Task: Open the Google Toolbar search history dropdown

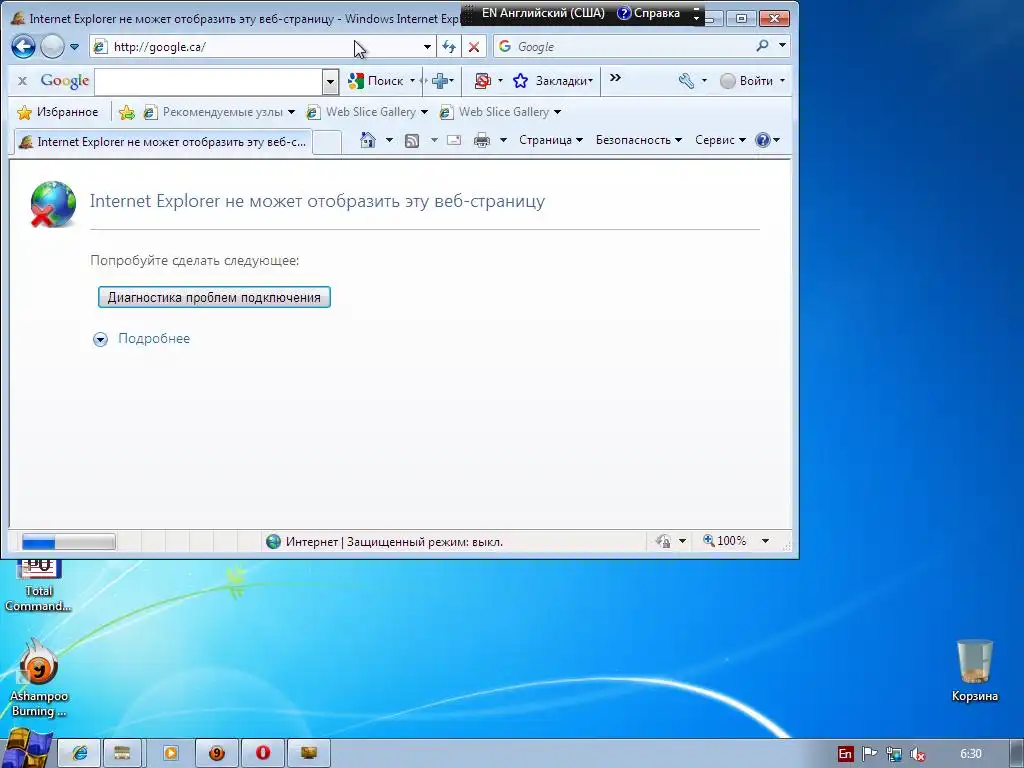Action: [x=330, y=82]
